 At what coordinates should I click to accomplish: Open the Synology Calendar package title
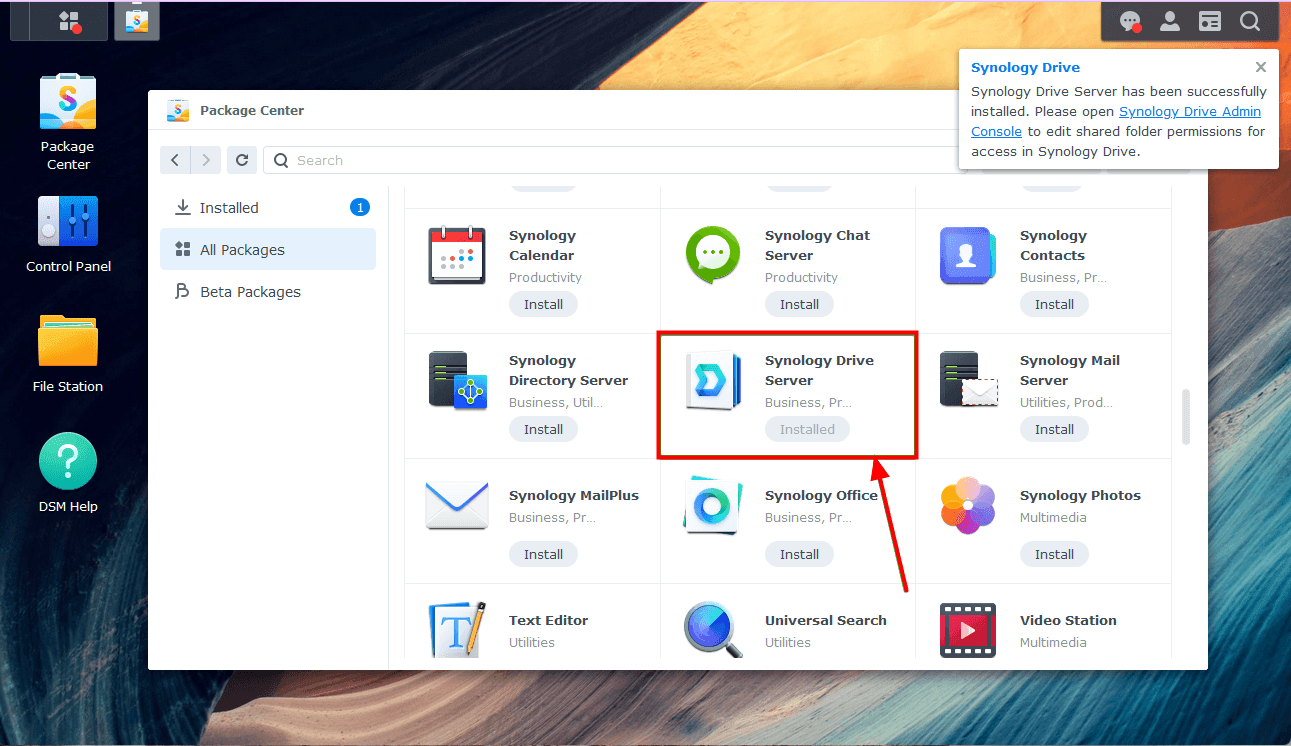pyautogui.click(x=543, y=246)
